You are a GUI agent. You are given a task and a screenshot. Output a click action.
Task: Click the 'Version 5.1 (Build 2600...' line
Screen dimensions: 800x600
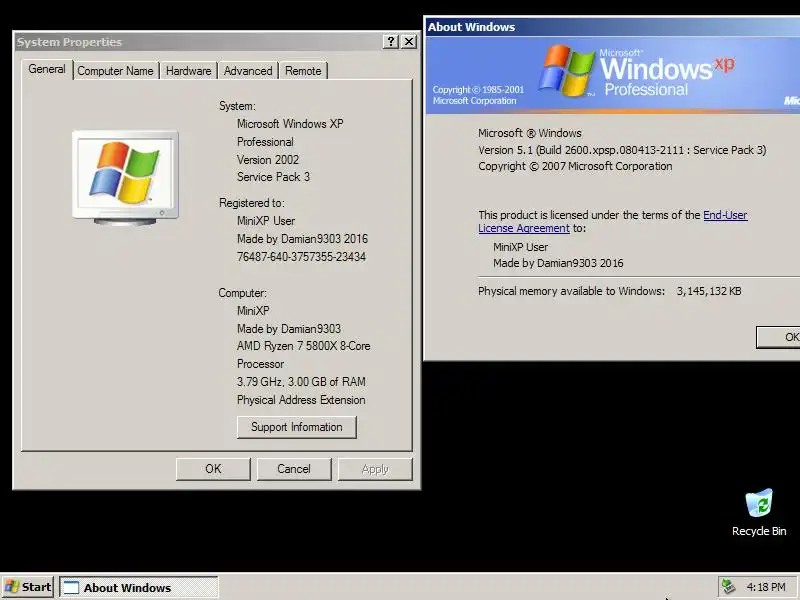622,150
